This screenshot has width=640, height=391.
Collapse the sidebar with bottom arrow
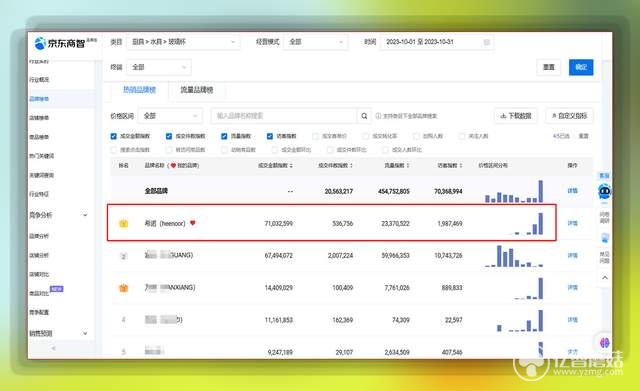[53, 348]
